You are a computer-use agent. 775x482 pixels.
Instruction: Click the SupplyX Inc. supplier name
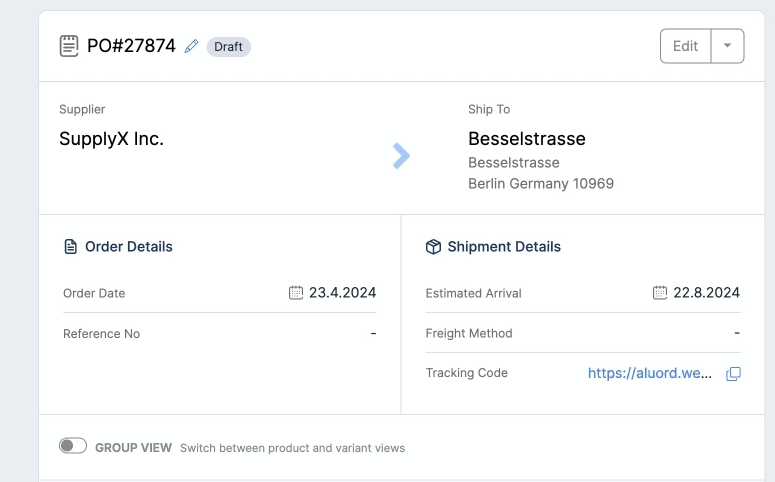pos(111,139)
